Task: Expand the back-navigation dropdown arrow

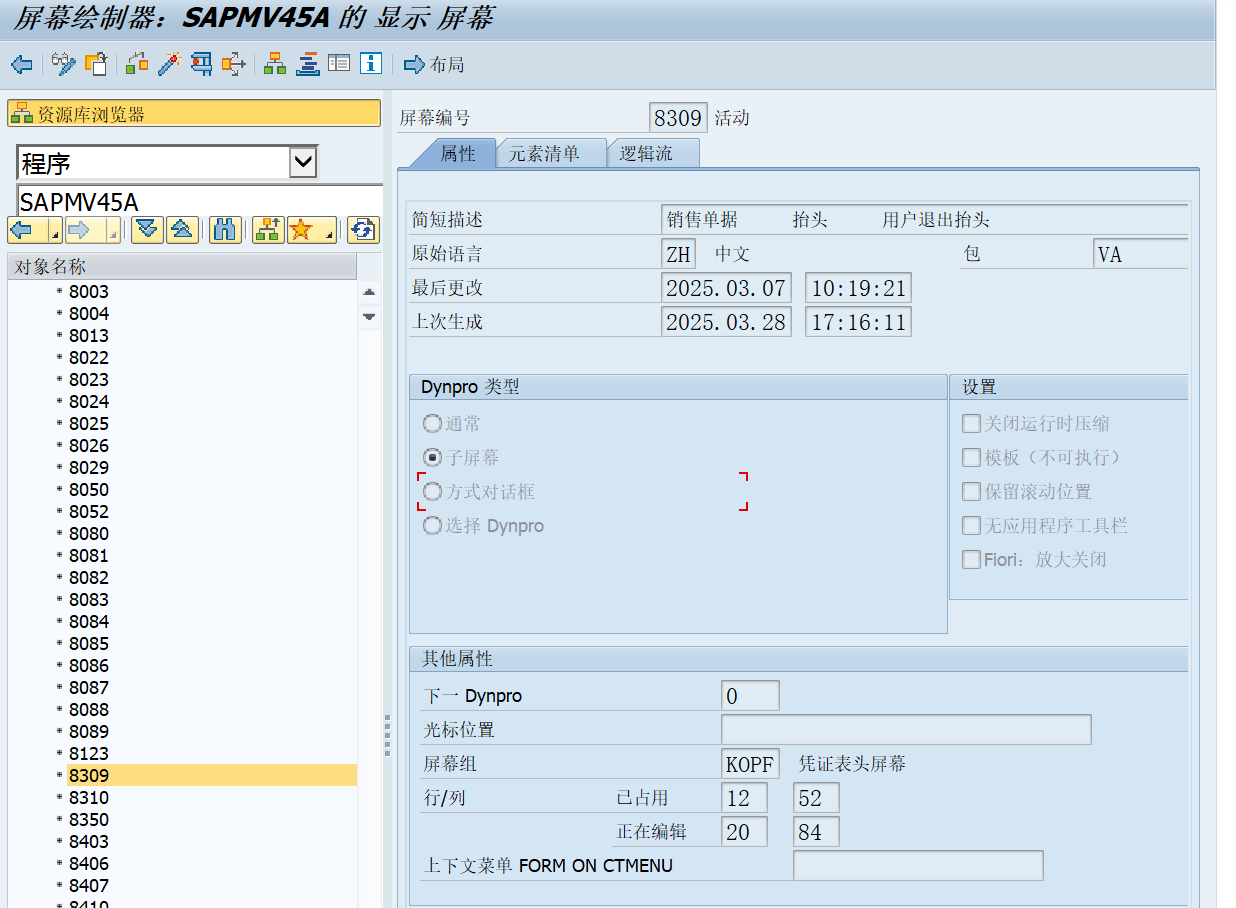Action: (57, 237)
